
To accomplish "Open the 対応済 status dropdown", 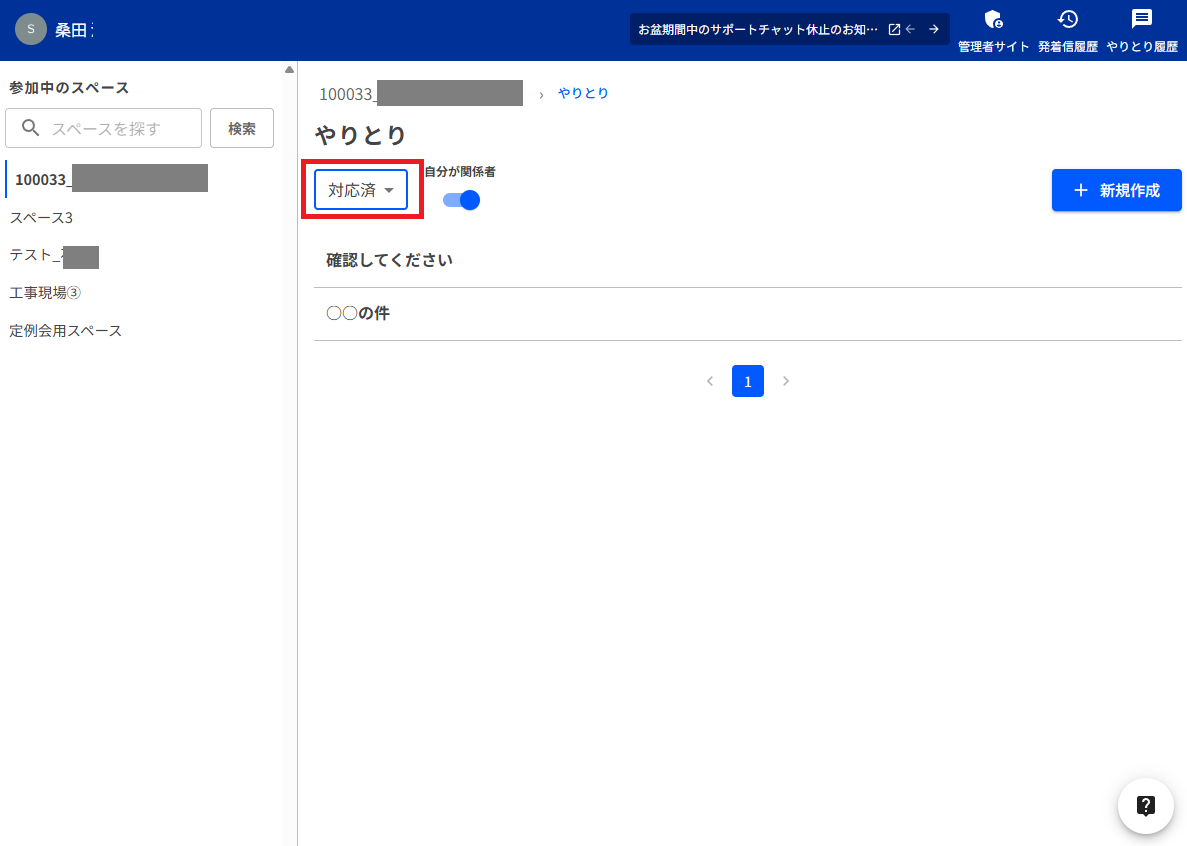I will pyautogui.click(x=360, y=189).
